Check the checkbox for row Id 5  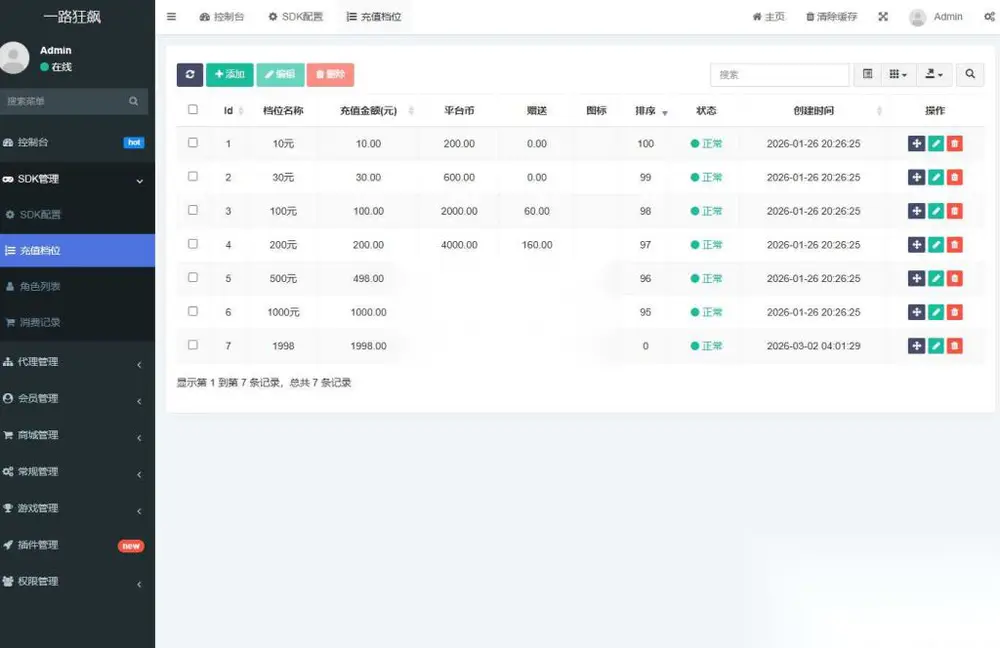[x=193, y=277]
